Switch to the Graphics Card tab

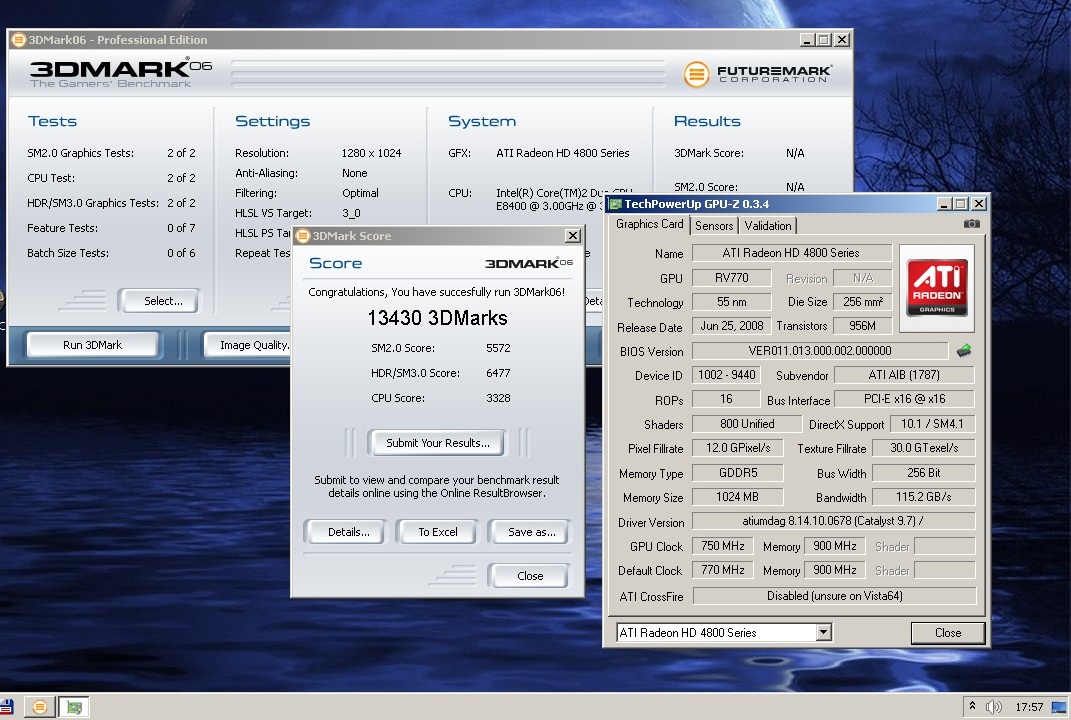point(649,224)
